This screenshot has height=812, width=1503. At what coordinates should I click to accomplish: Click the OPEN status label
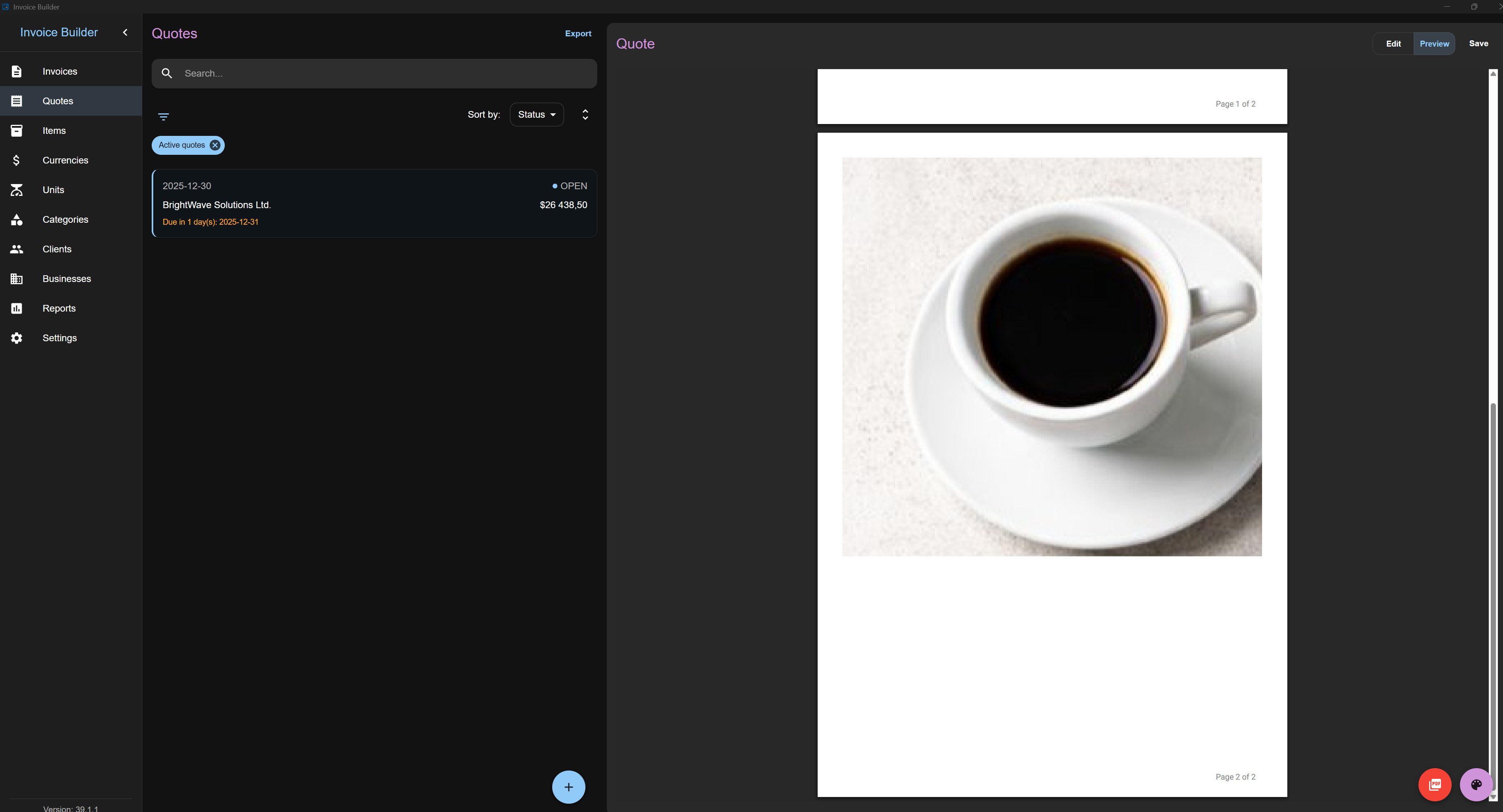[x=574, y=186]
